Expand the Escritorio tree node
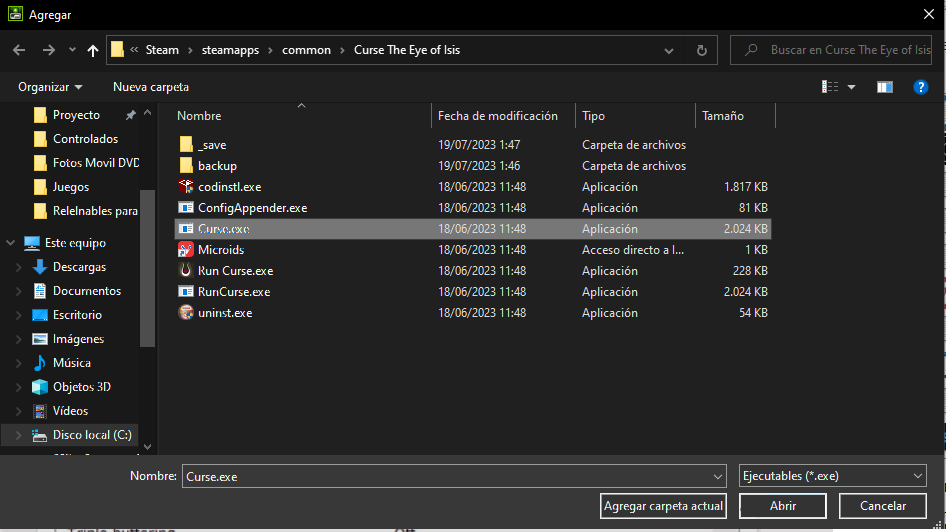This screenshot has width=946, height=532. [x=18, y=315]
